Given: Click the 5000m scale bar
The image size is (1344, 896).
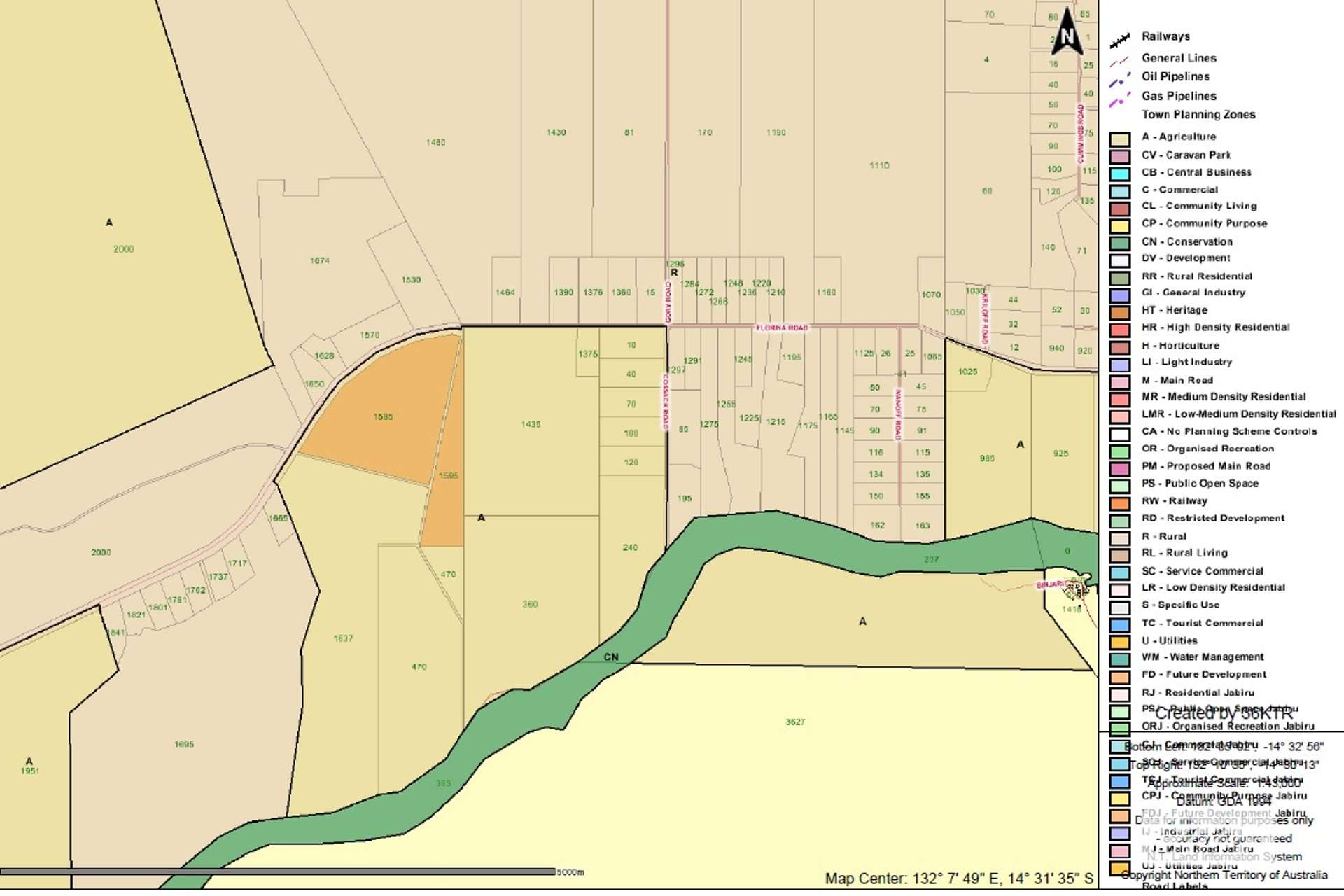Looking at the screenshot, I should tap(279, 872).
